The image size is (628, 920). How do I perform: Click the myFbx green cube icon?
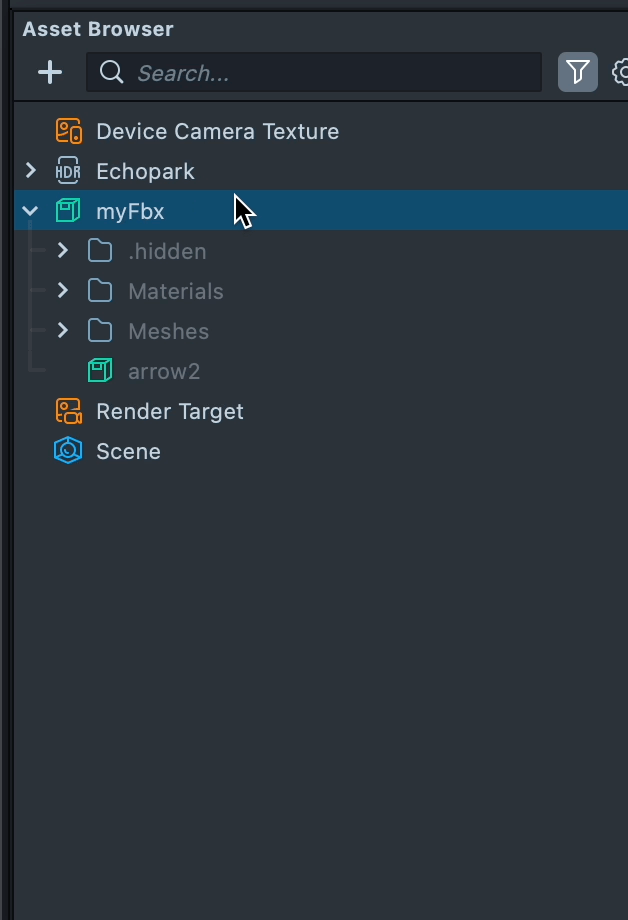pyautogui.click(x=68, y=211)
